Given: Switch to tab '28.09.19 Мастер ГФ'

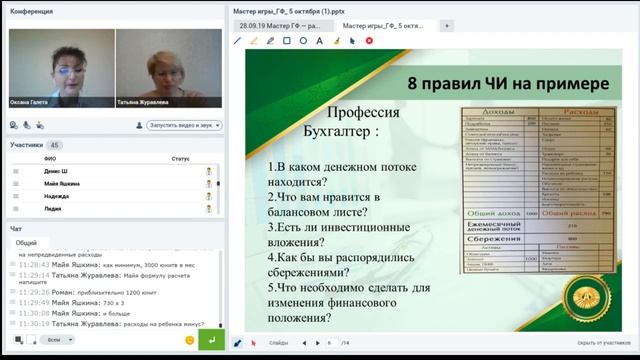Looking at the screenshot, I should (284, 26).
